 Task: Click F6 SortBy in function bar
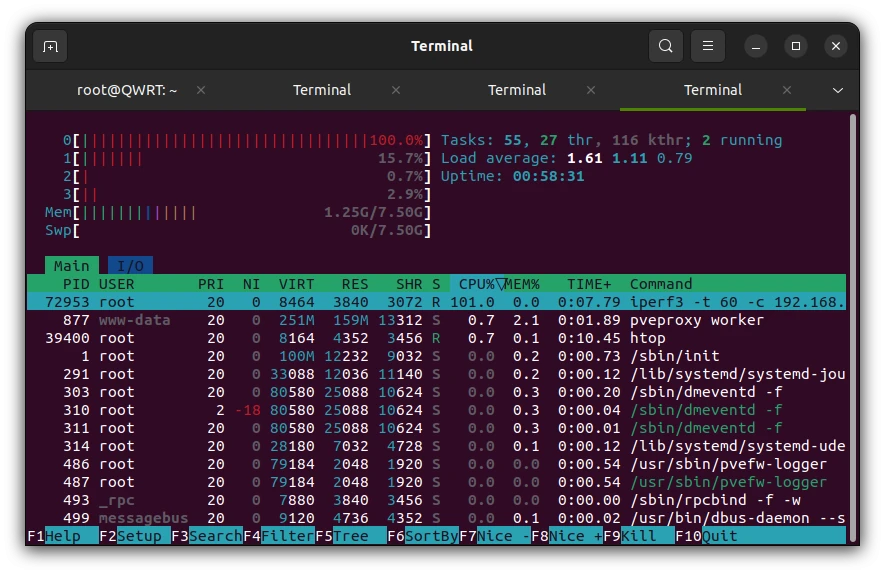click(423, 536)
